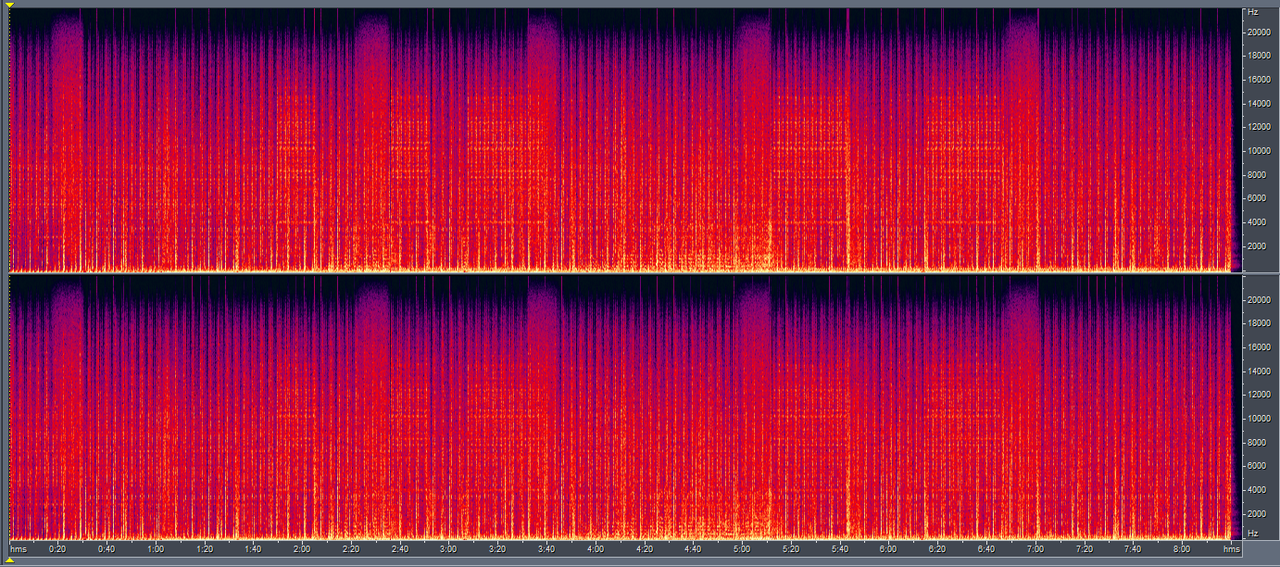
Task: Select 12000 on the upper channel frequency scale
Action: click(x=1258, y=127)
